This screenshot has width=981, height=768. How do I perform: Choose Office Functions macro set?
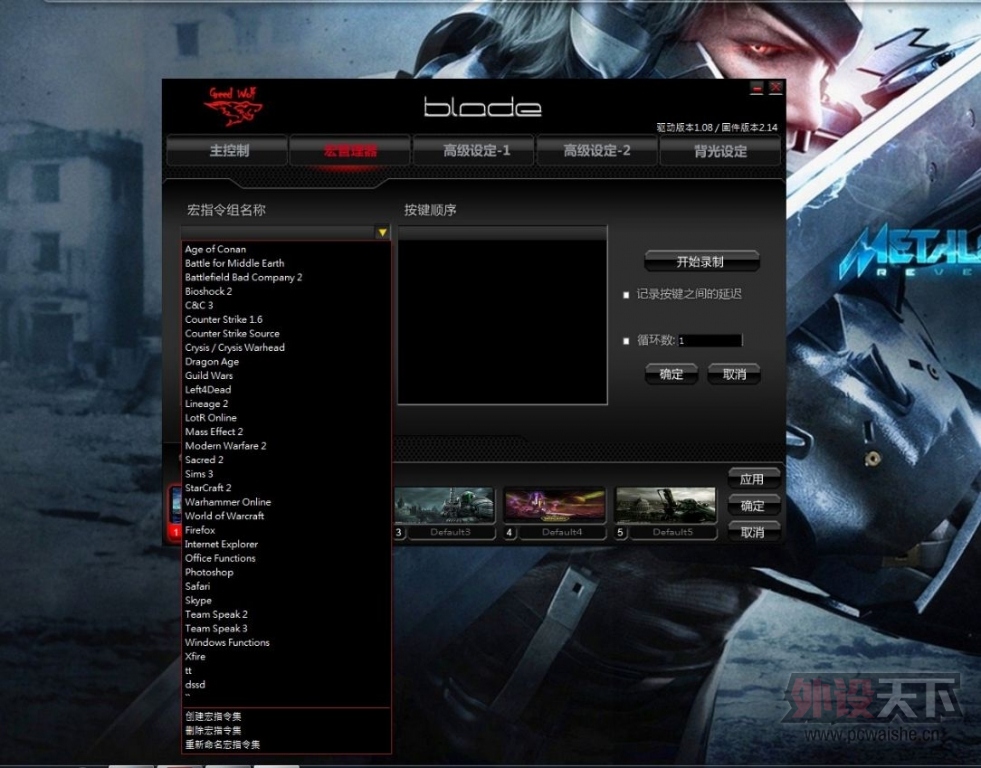pos(220,558)
